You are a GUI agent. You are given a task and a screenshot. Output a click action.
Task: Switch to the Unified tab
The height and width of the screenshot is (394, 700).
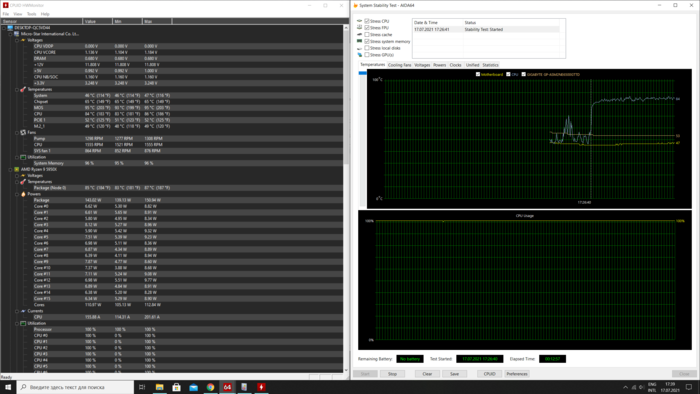point(472,65)
